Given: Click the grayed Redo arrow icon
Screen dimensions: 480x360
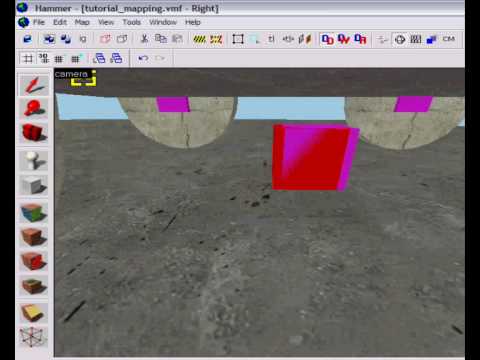Looking at the screenshot, I should point(160,59).
